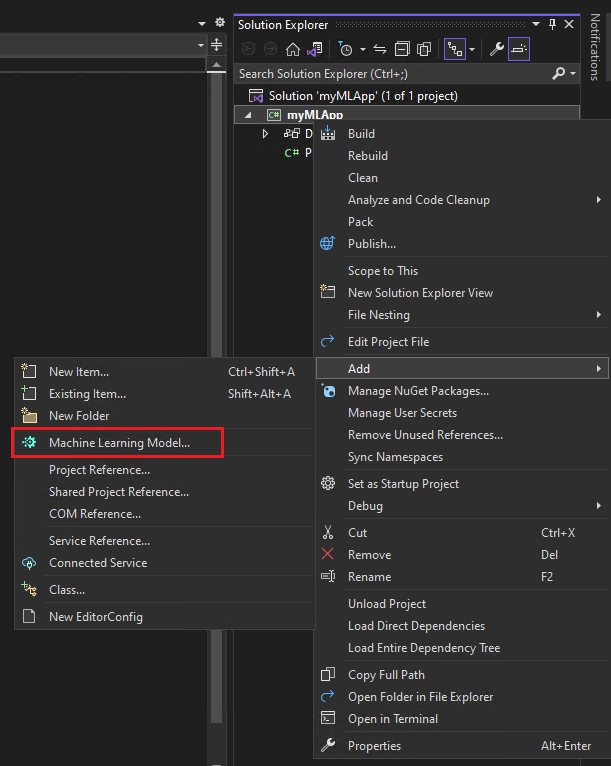Viewport: 611px width, 766px height.
Task: Open dropdown beside the tree view icon
Action: coord(472,50)
